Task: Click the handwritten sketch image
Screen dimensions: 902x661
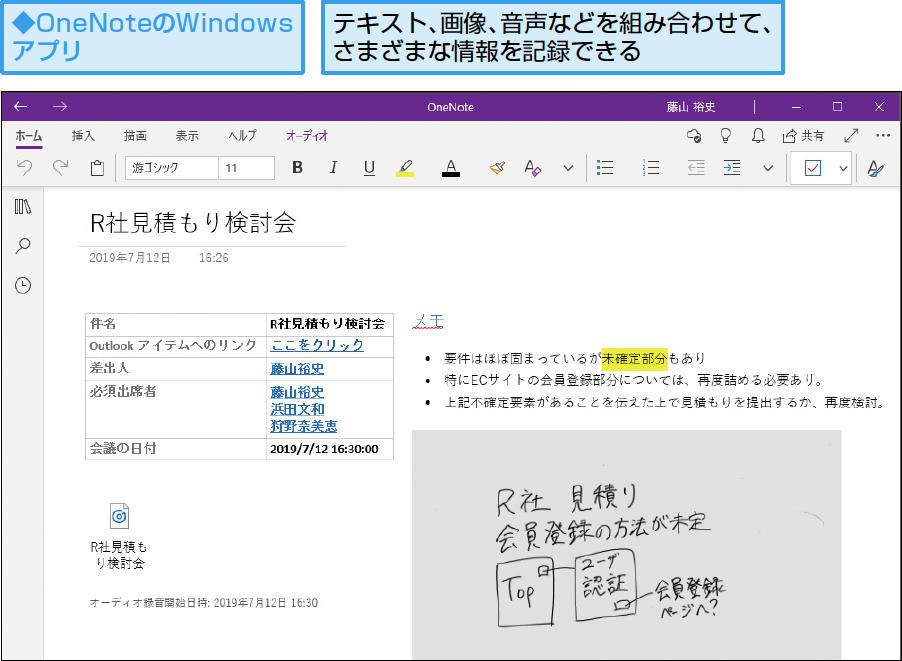Action: [x=626, y=544]
